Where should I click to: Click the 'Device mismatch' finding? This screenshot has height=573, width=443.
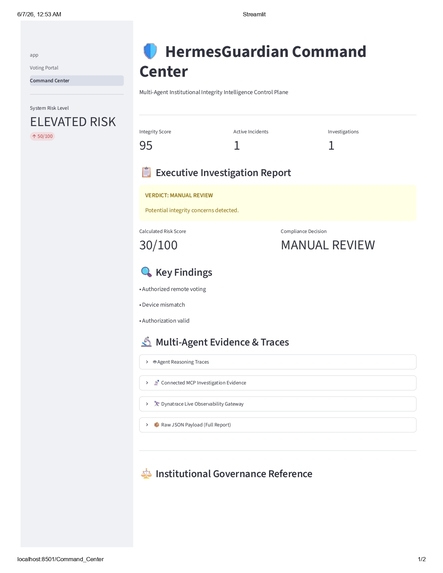163,305
